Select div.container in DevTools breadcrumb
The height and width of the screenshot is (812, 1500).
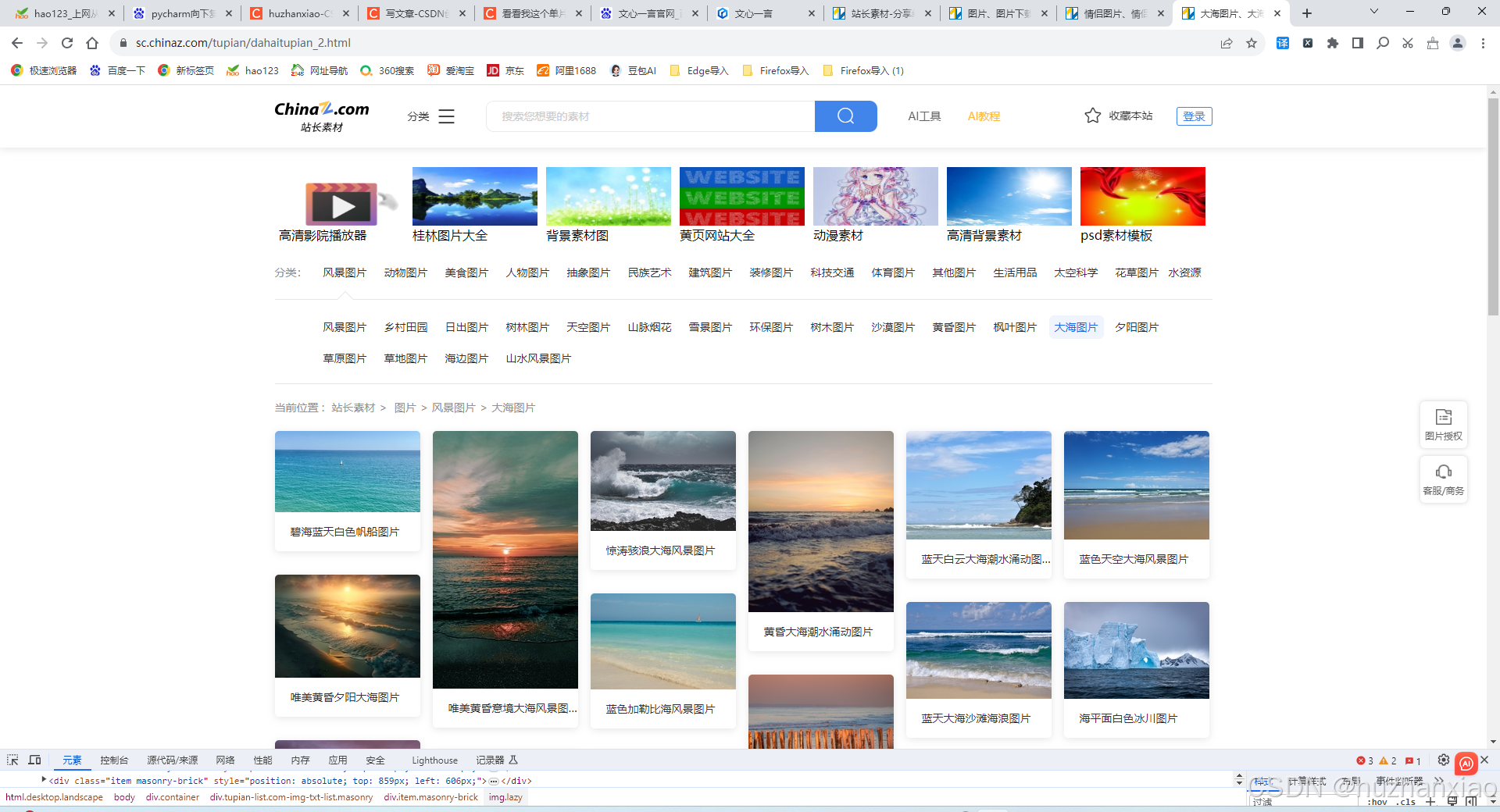tap(173, 797)
